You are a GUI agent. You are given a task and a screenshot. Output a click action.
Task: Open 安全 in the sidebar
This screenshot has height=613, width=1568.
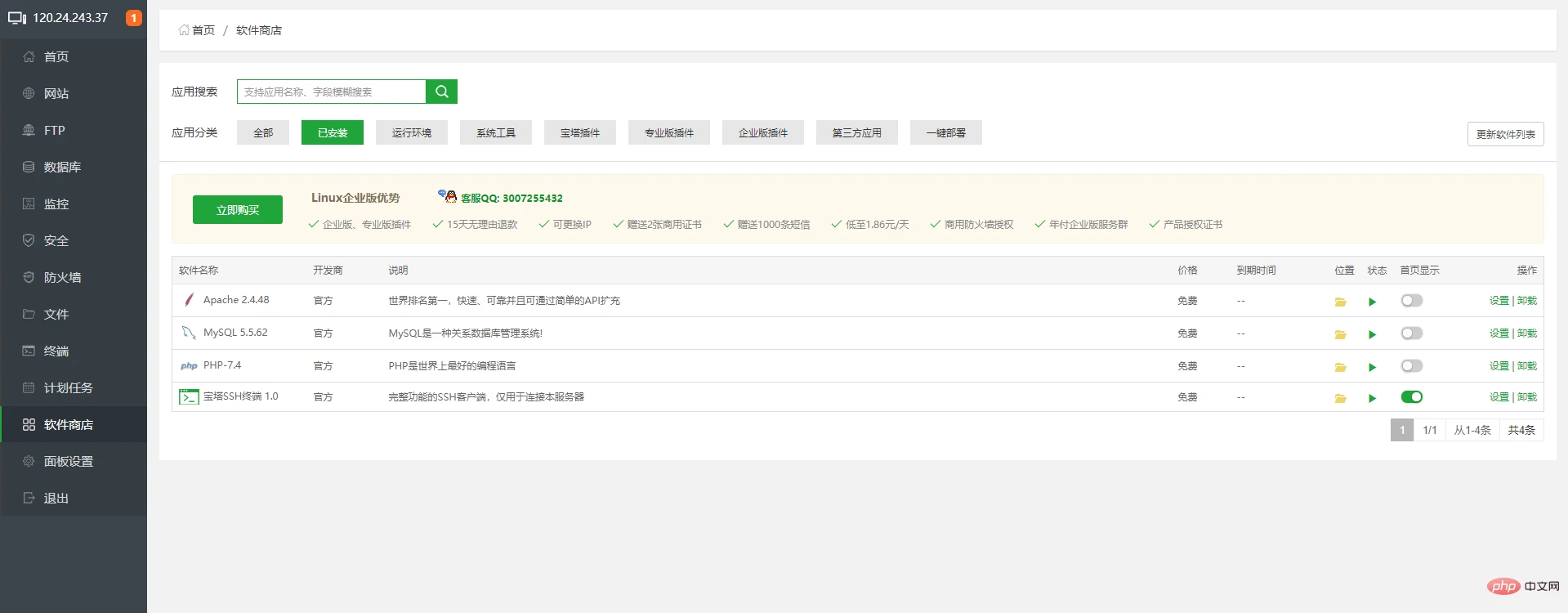tap(74, 240)
